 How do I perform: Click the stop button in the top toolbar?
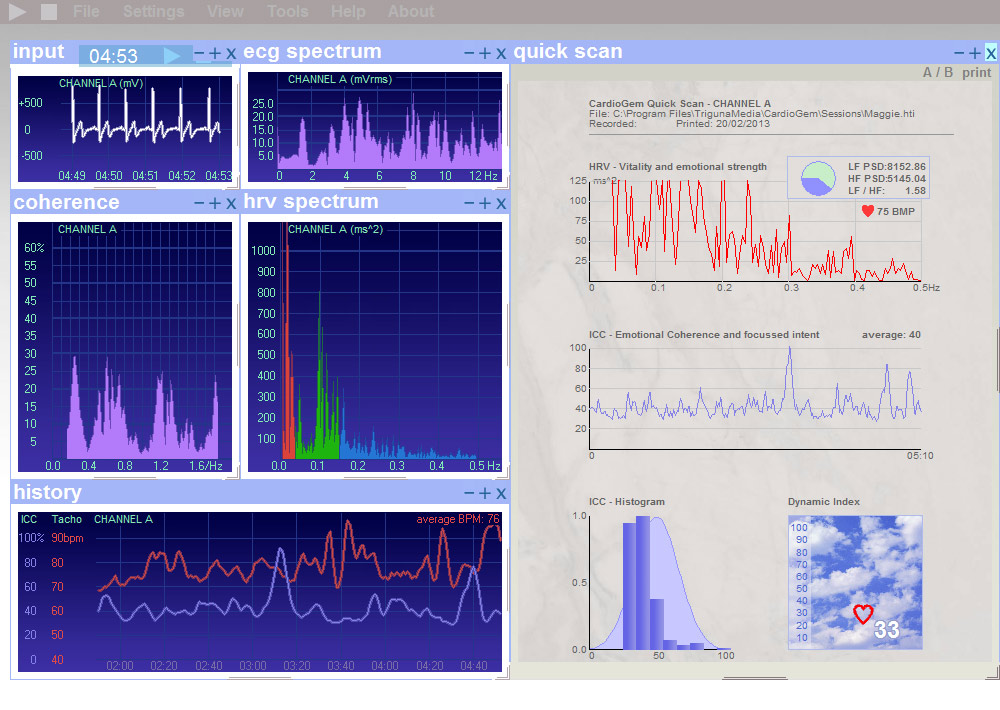coord(49,11)
